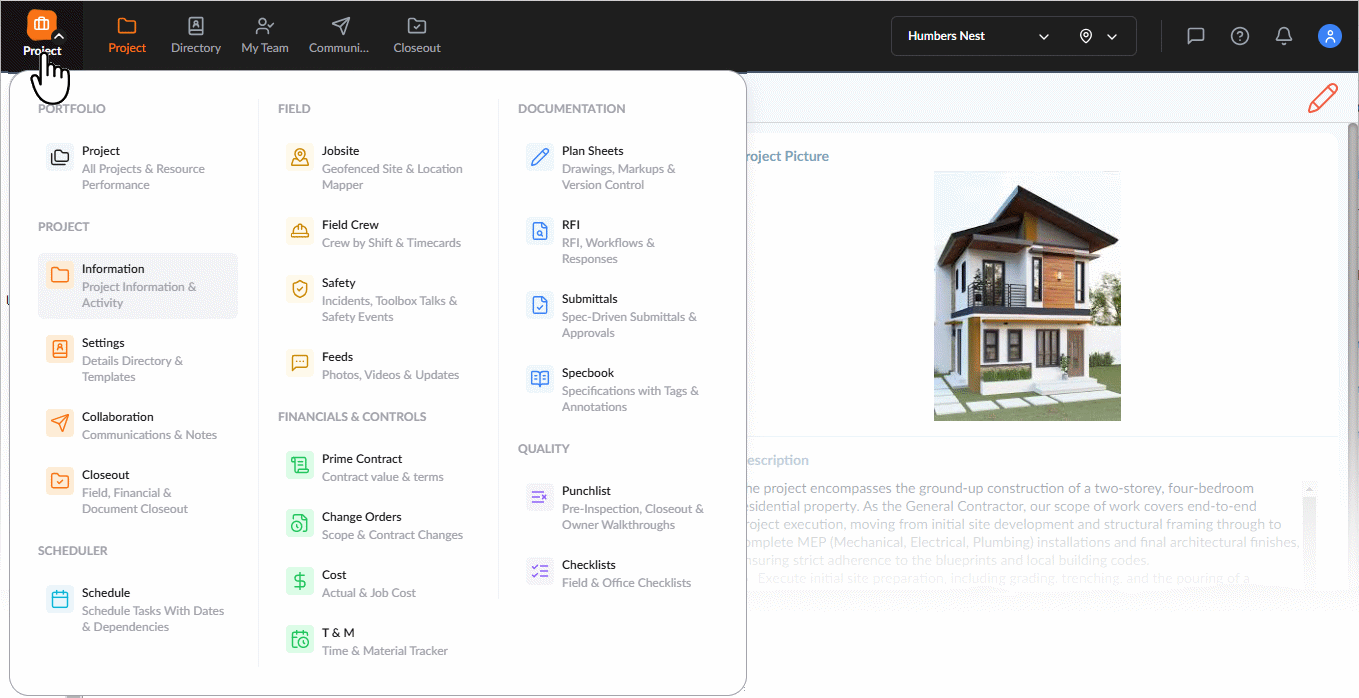Click 'Specifications with Tags & Annotations' text
The image size is (1359, 698).
pos(631,399)
